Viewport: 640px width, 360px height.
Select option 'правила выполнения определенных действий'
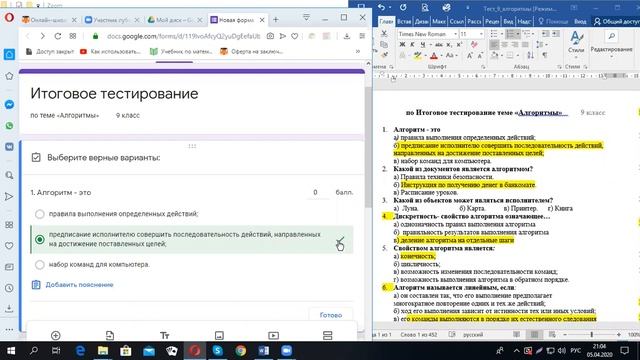coord(40,214)
